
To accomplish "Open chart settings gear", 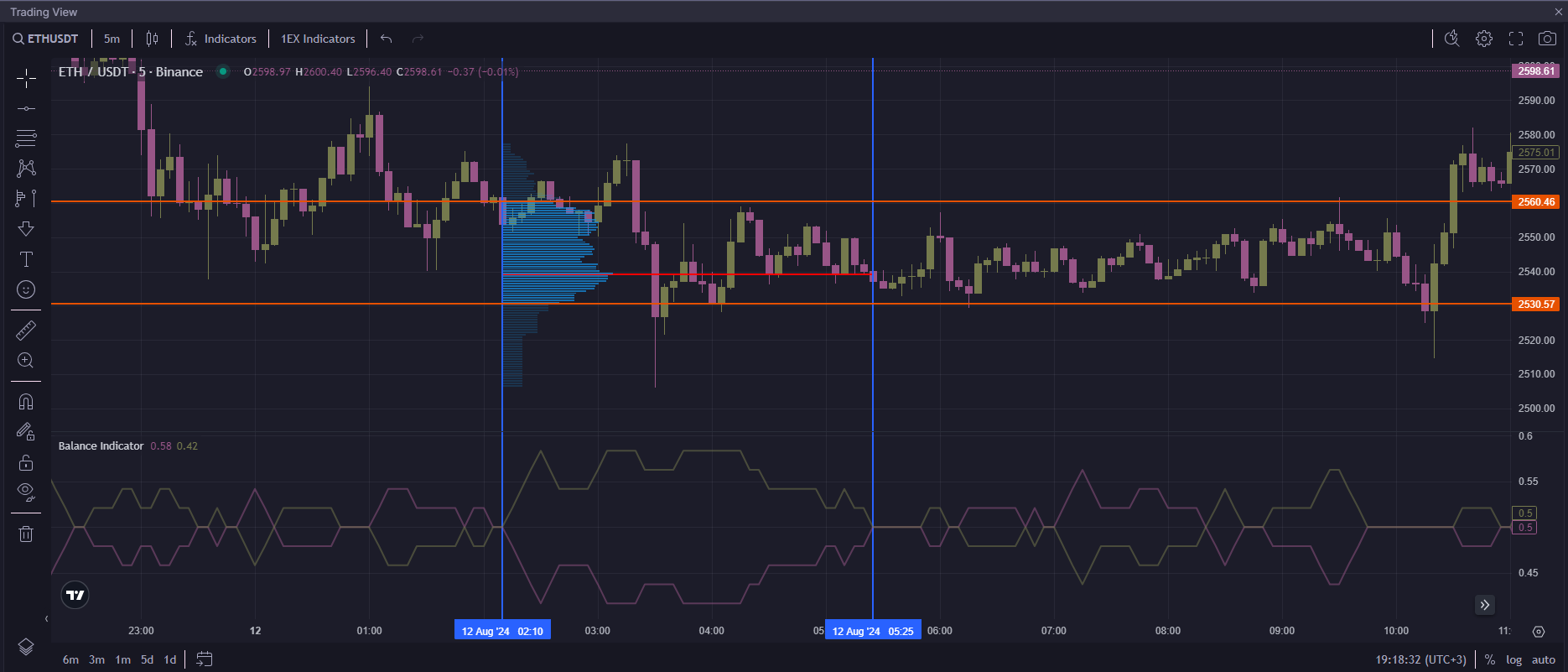I will [x=1484, y=39].
